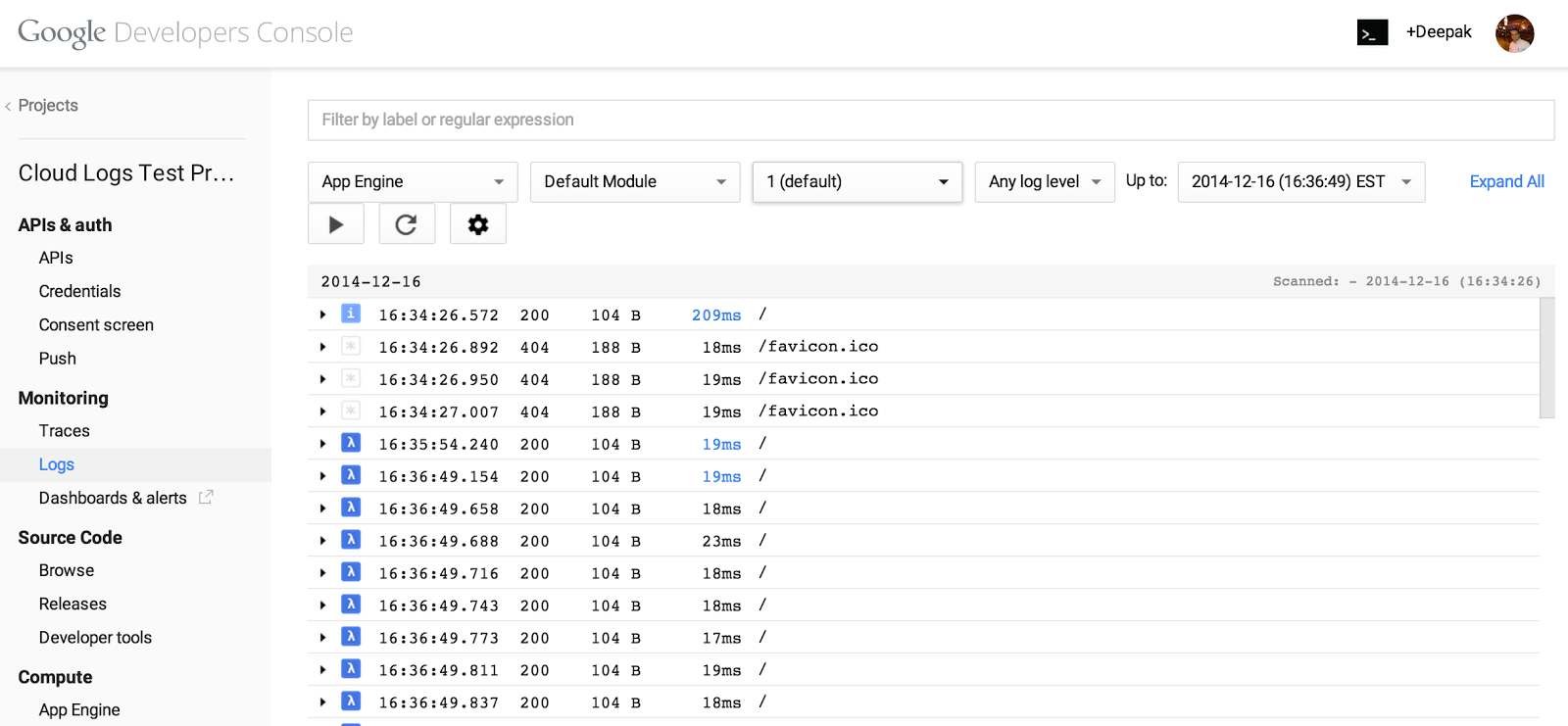Open external link icon beside Dashboards & alerts
This screenshot has width=1568, height=726.
[206, 498]
